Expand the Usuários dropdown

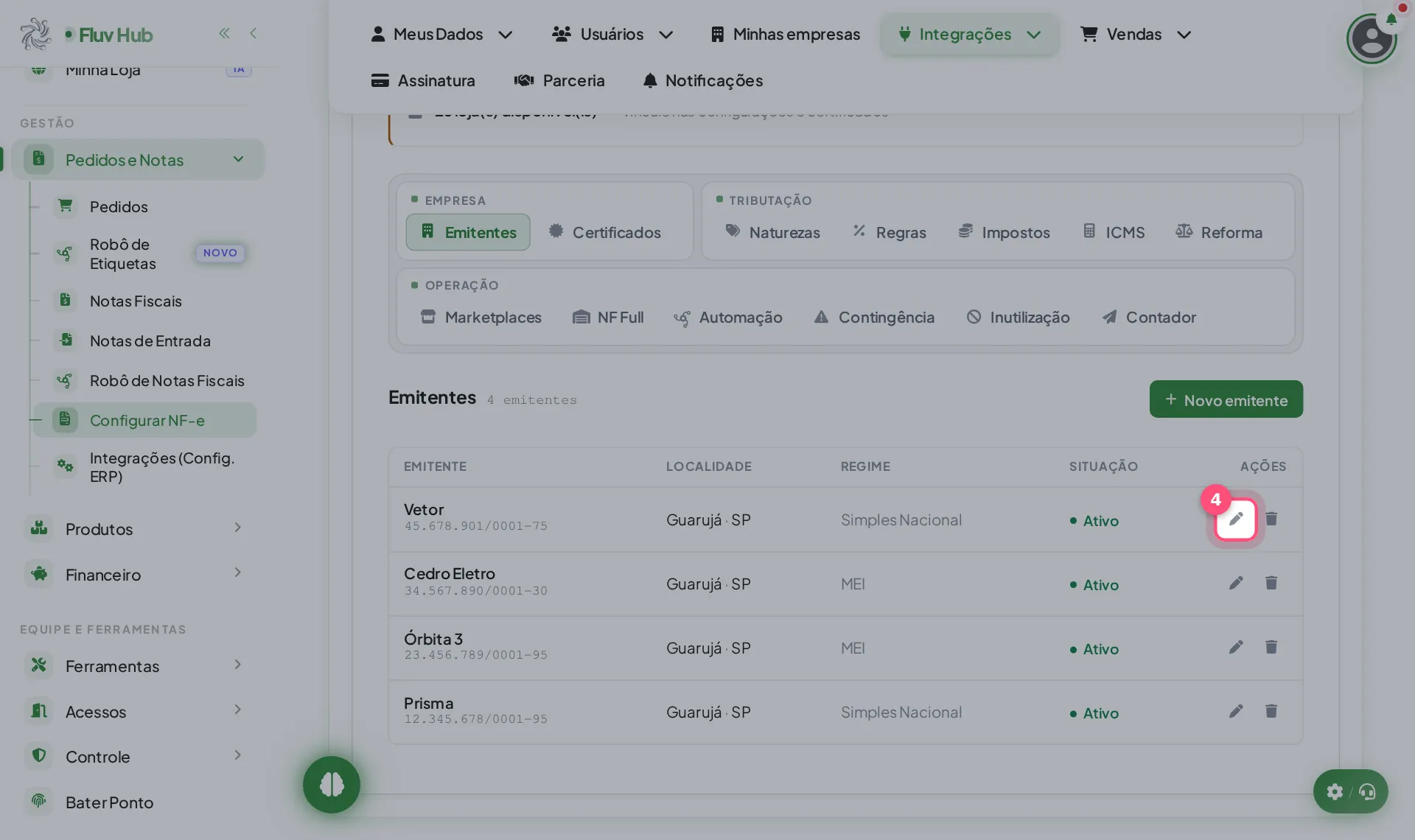point(612,35)
